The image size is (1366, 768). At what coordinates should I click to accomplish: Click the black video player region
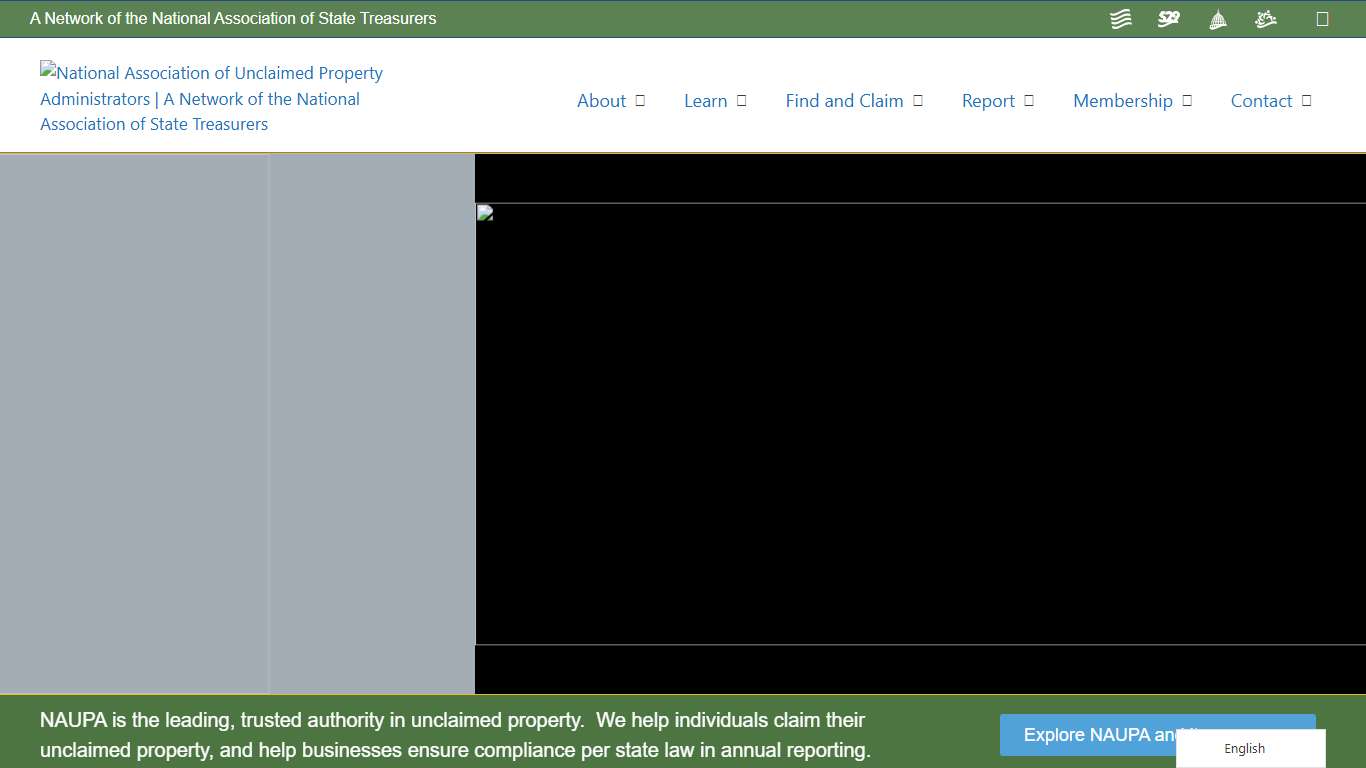[x=920, y=424]
